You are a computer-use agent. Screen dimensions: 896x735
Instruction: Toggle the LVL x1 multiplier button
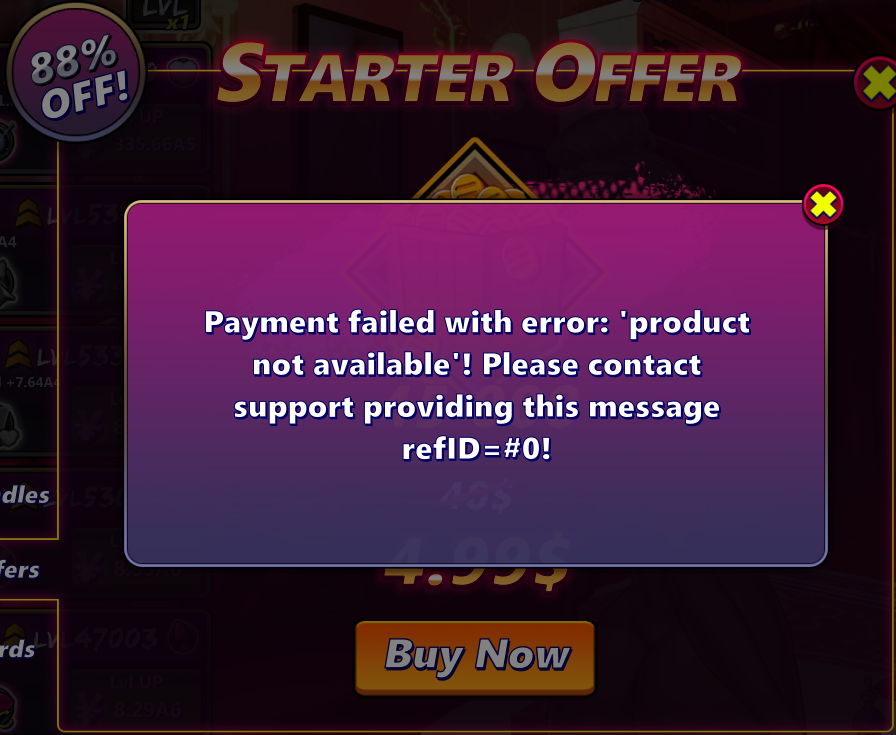(x=164, y=14)
